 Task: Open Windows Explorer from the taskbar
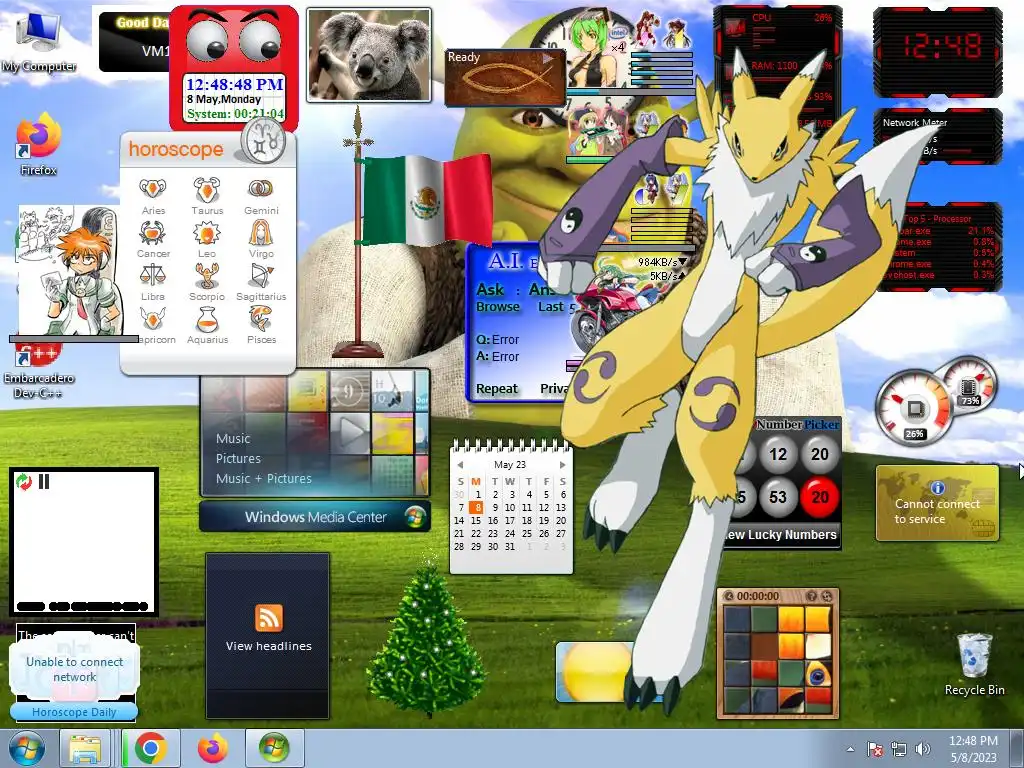(x=86, y=748)
